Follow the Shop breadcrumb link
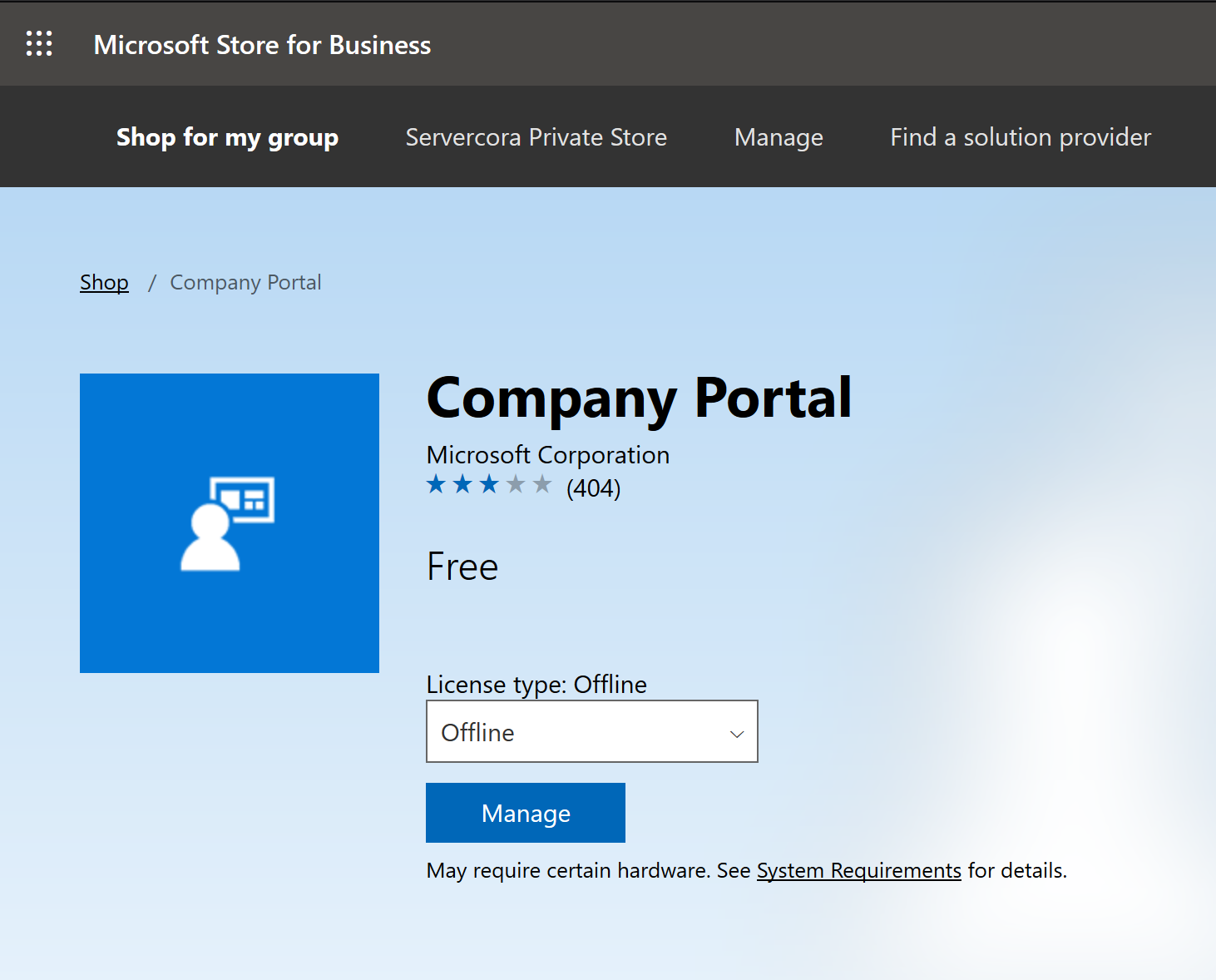Screen dimensions: 1216x980 pos(104,283)
